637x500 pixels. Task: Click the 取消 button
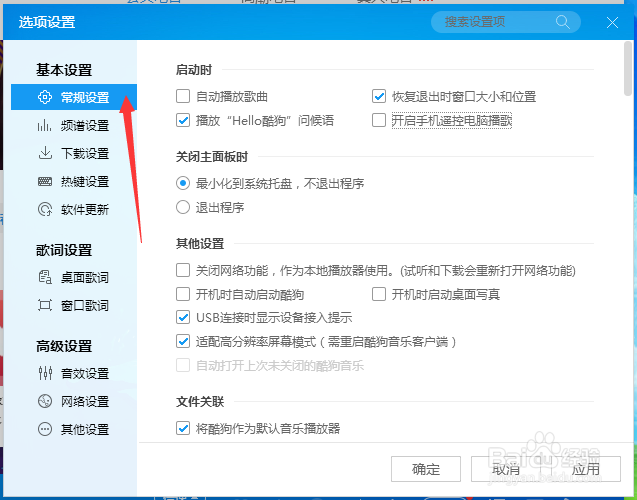coord(506,469)
